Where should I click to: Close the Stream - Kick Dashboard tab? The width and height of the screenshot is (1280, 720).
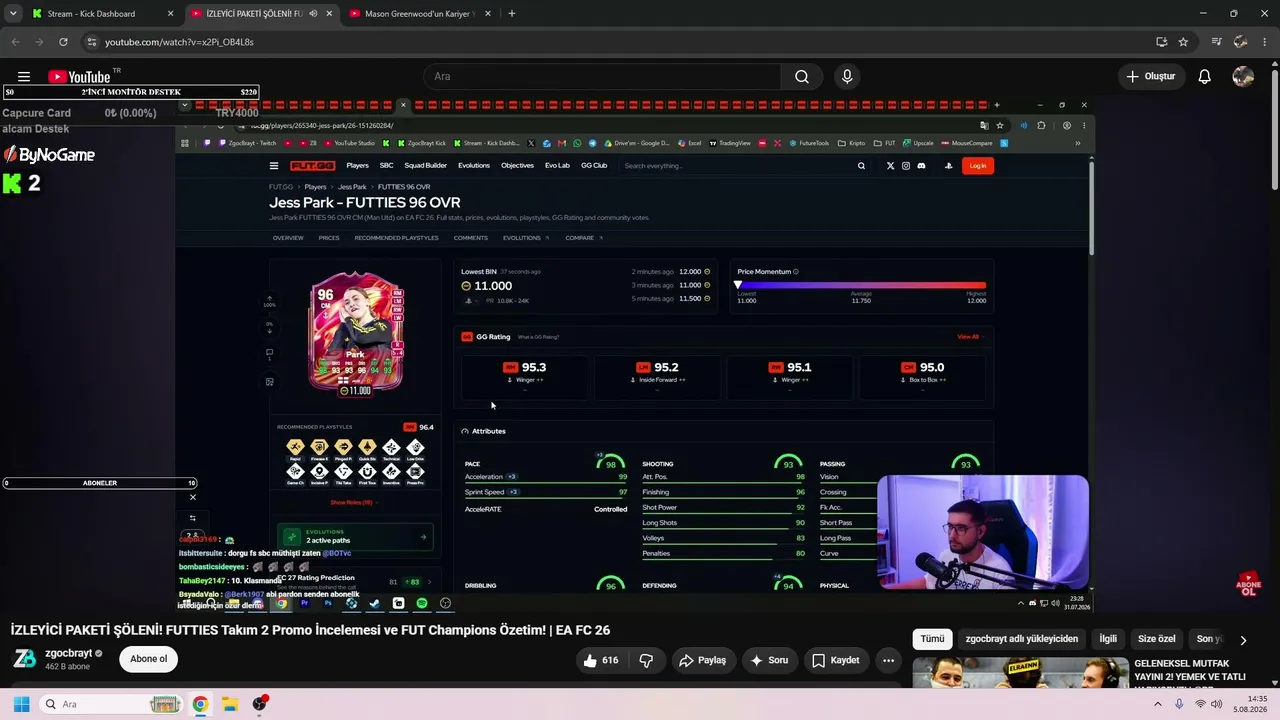(x=170, y=14)
